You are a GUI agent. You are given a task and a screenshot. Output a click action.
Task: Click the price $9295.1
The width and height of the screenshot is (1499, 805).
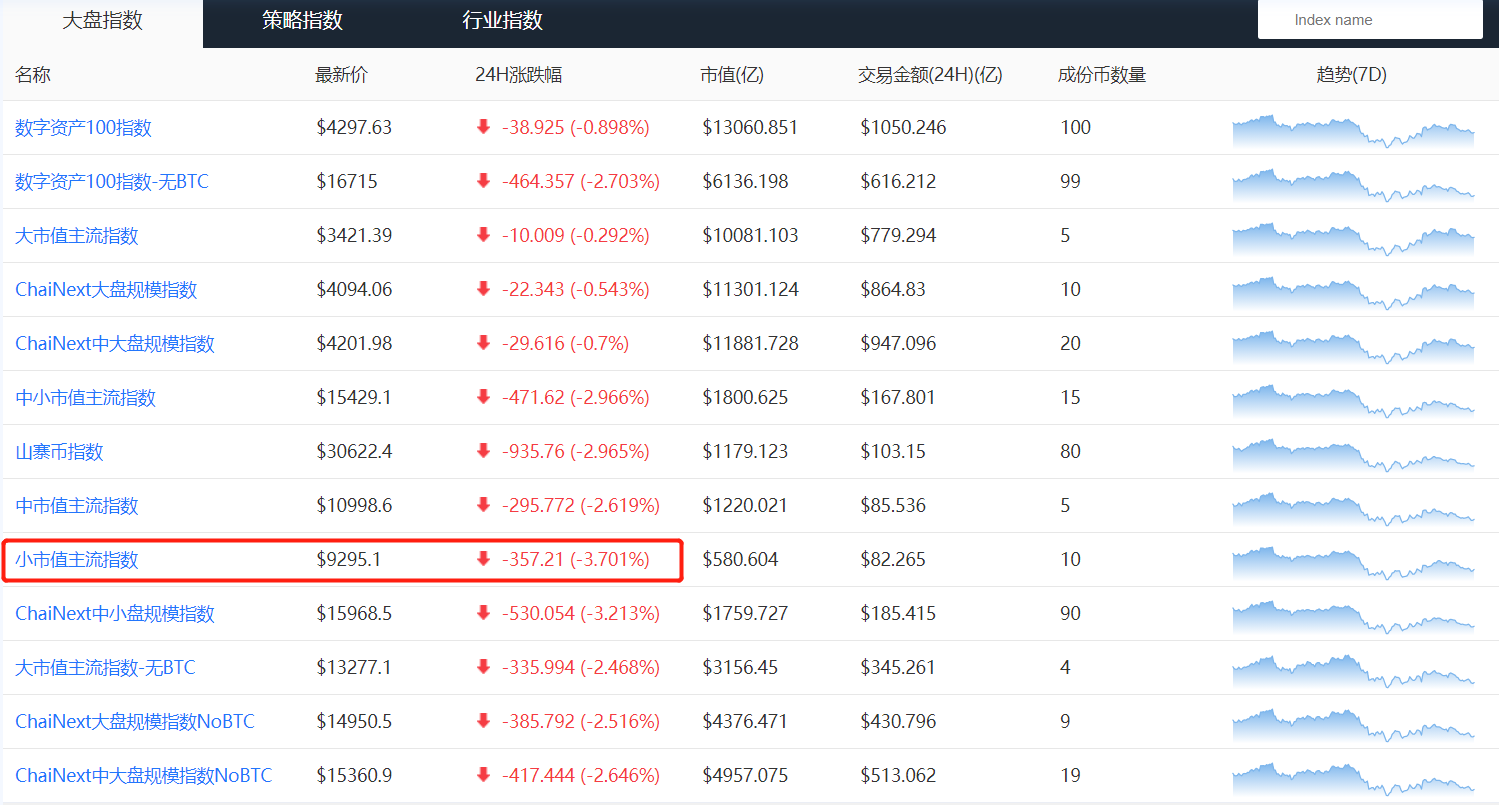[348, 560]
